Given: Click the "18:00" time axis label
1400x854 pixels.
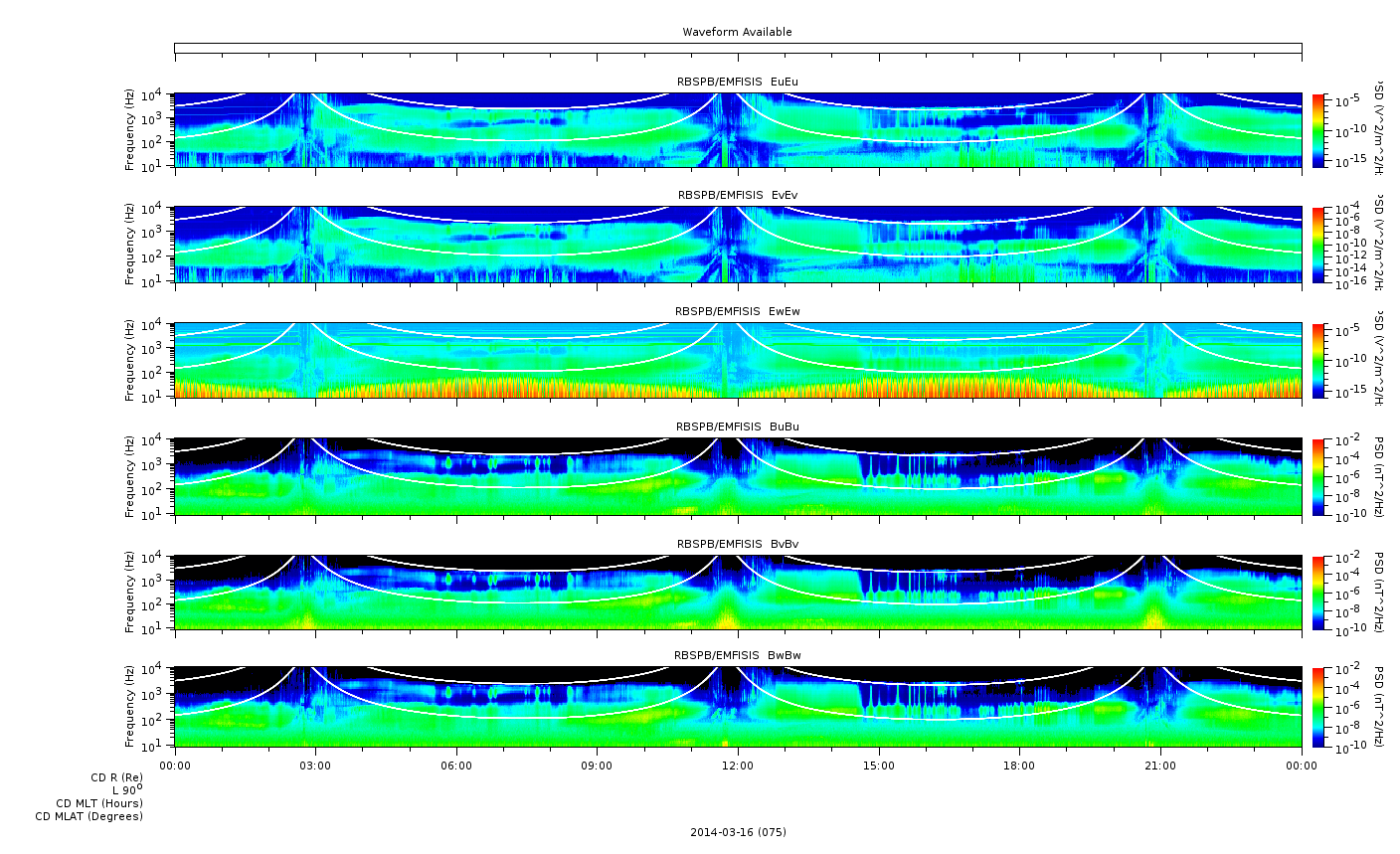Looking at the screenshot, I should click(1019, 766).
